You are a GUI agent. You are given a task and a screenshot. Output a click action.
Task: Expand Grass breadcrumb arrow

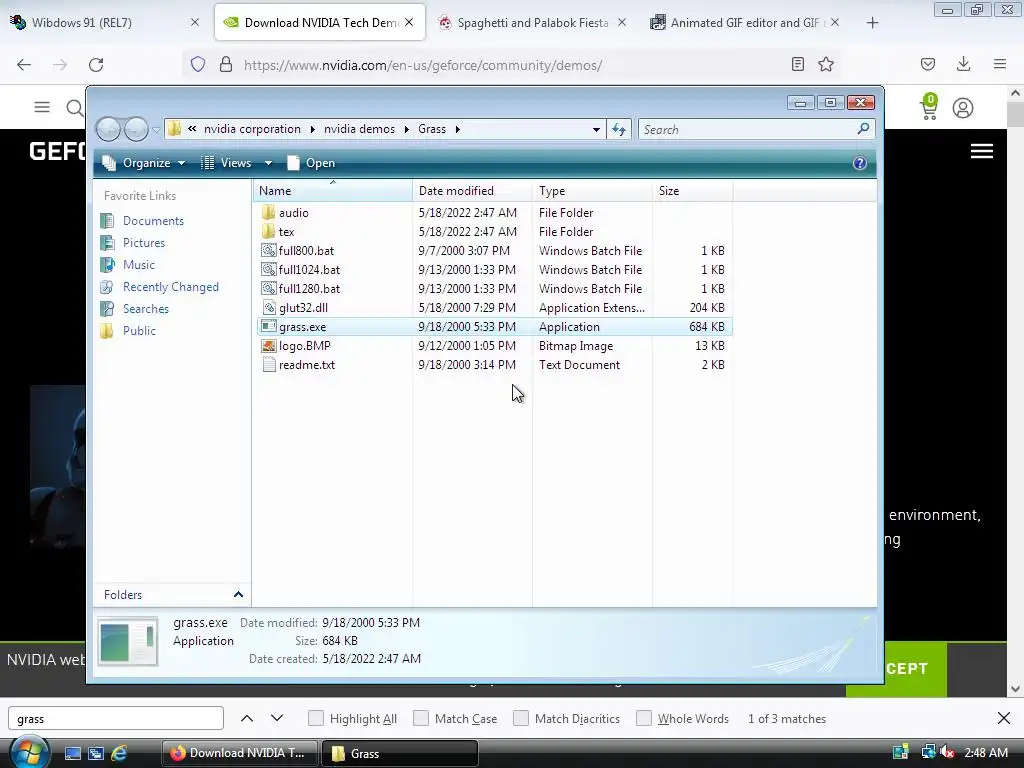pos(457,129)
